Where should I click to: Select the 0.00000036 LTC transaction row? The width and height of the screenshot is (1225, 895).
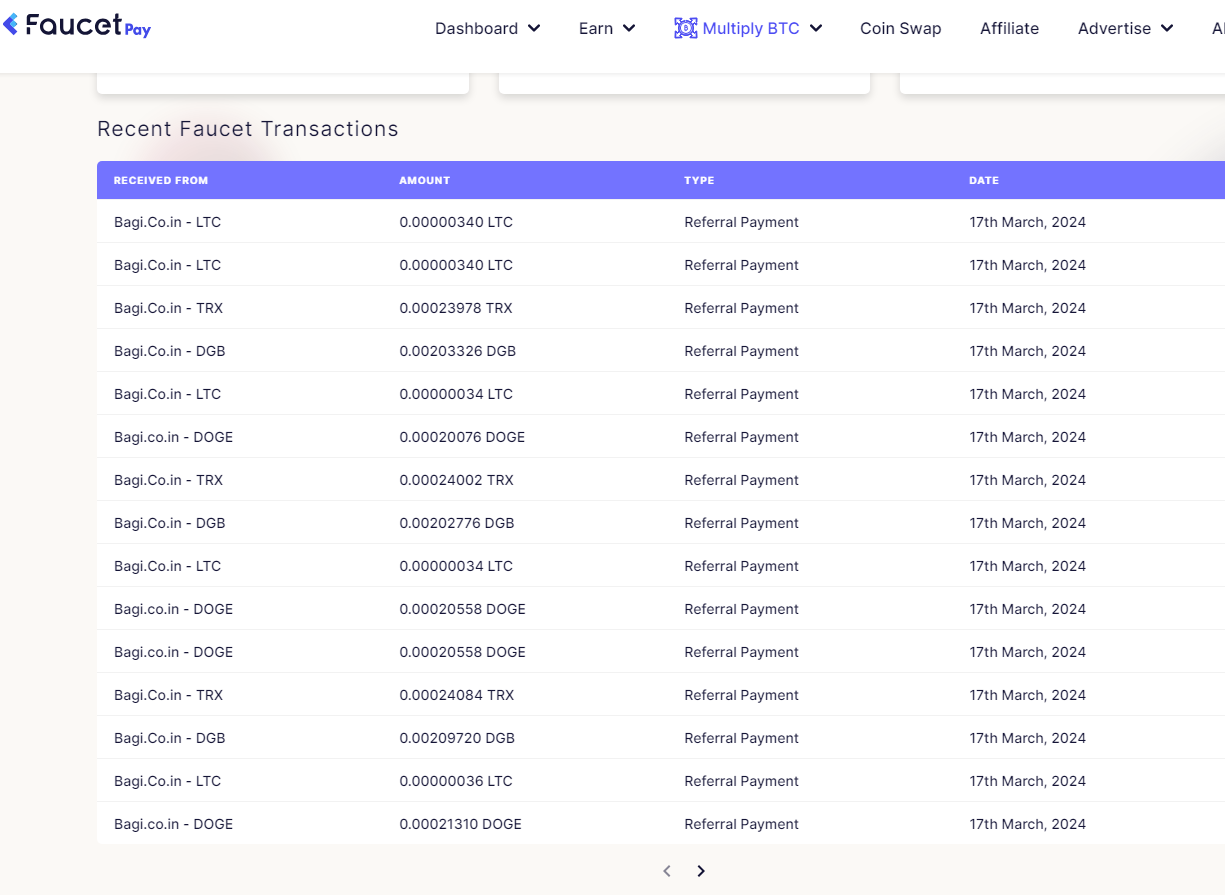click(661, 781)
